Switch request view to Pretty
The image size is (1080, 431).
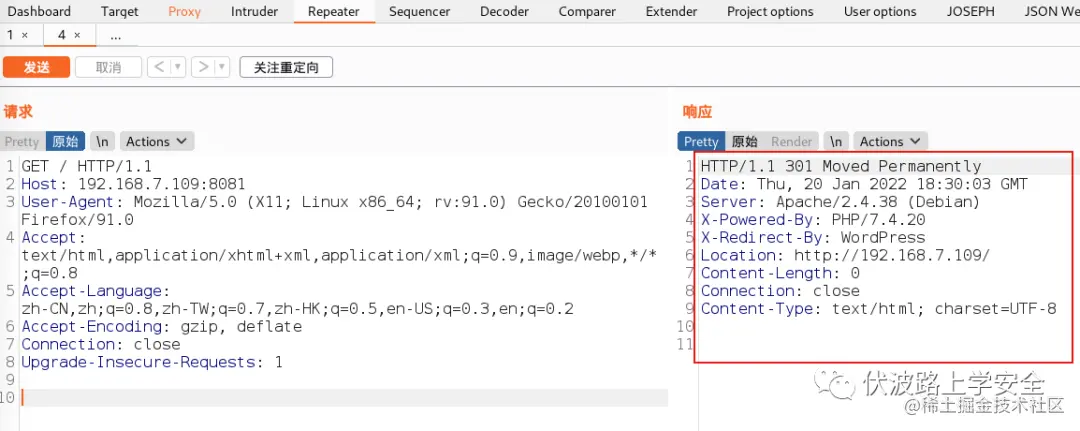point(22,141)
